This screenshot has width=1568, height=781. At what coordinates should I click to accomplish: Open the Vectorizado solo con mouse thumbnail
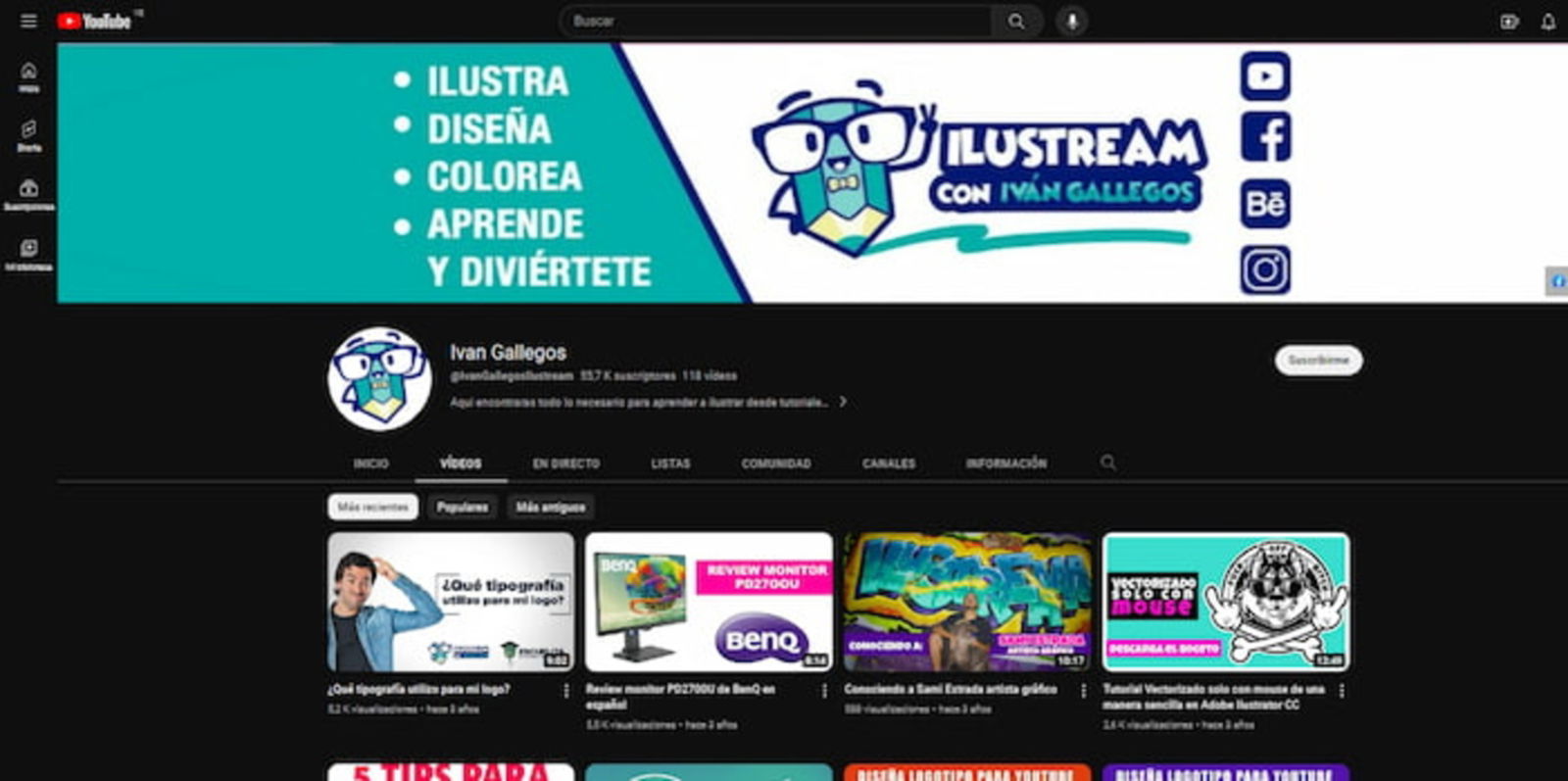[x=1226, y=602]
